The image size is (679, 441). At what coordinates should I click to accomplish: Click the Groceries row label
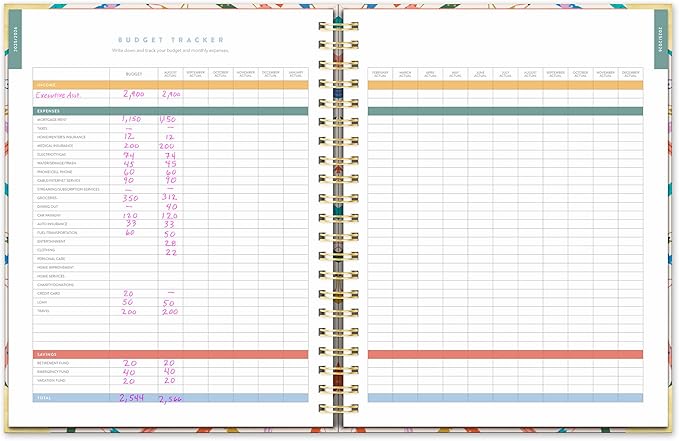(47, 198)
